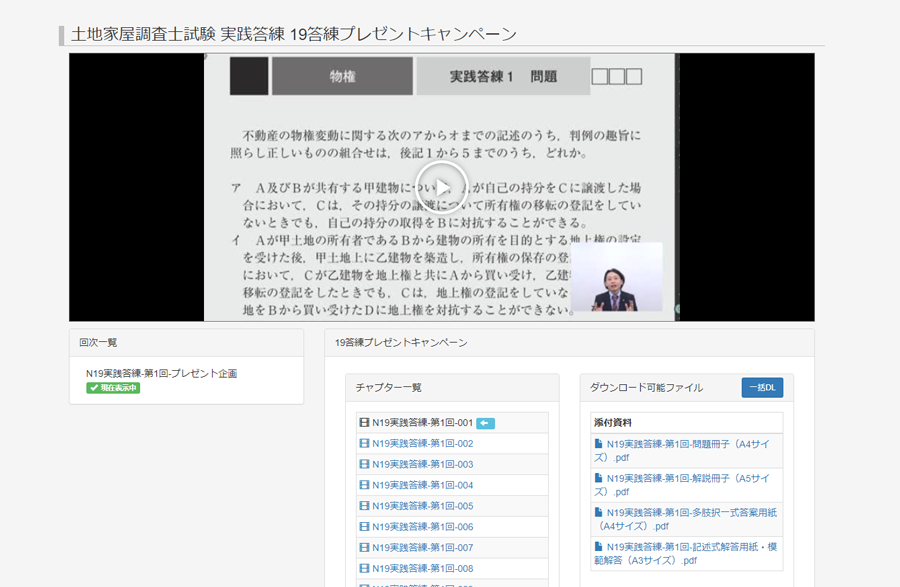Click the file icon for 多肢択一式答案用紙 PDF
Viewport: 900px width, 587px height.
coord(598,513)
